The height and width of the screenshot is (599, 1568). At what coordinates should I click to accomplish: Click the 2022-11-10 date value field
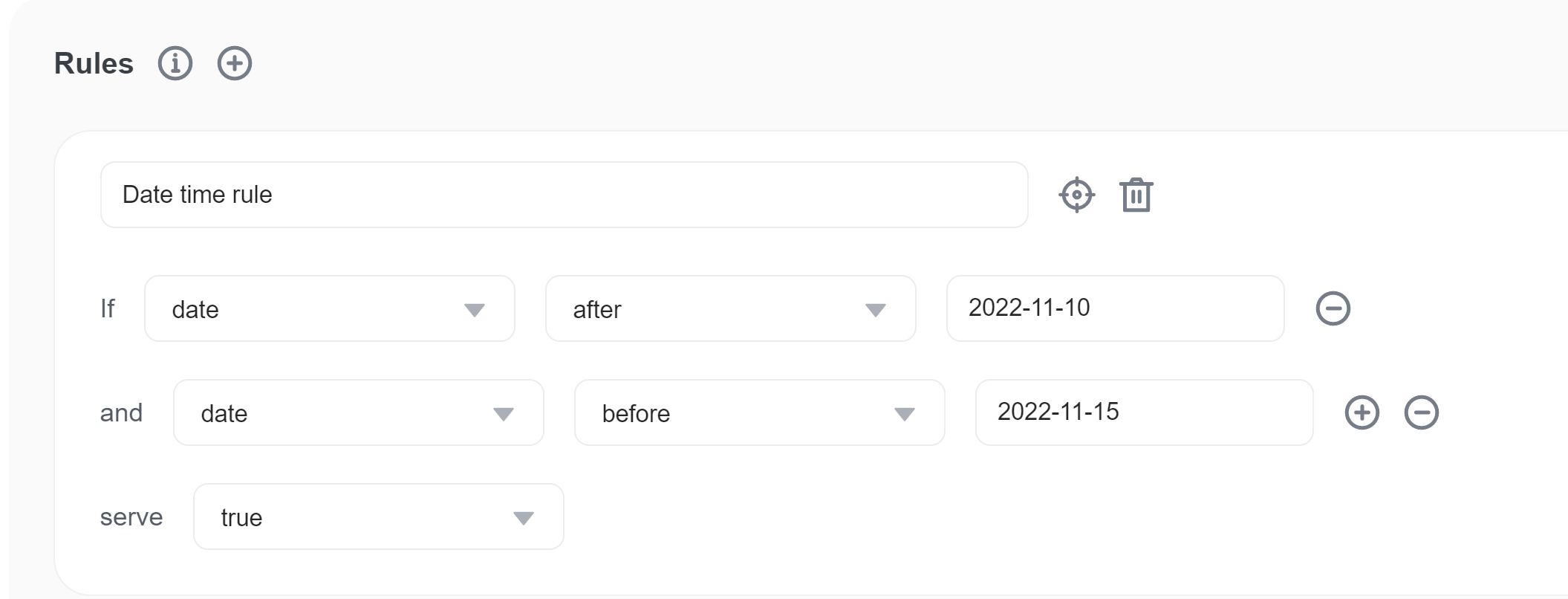pyautogui.click(x=1115, y=308)
